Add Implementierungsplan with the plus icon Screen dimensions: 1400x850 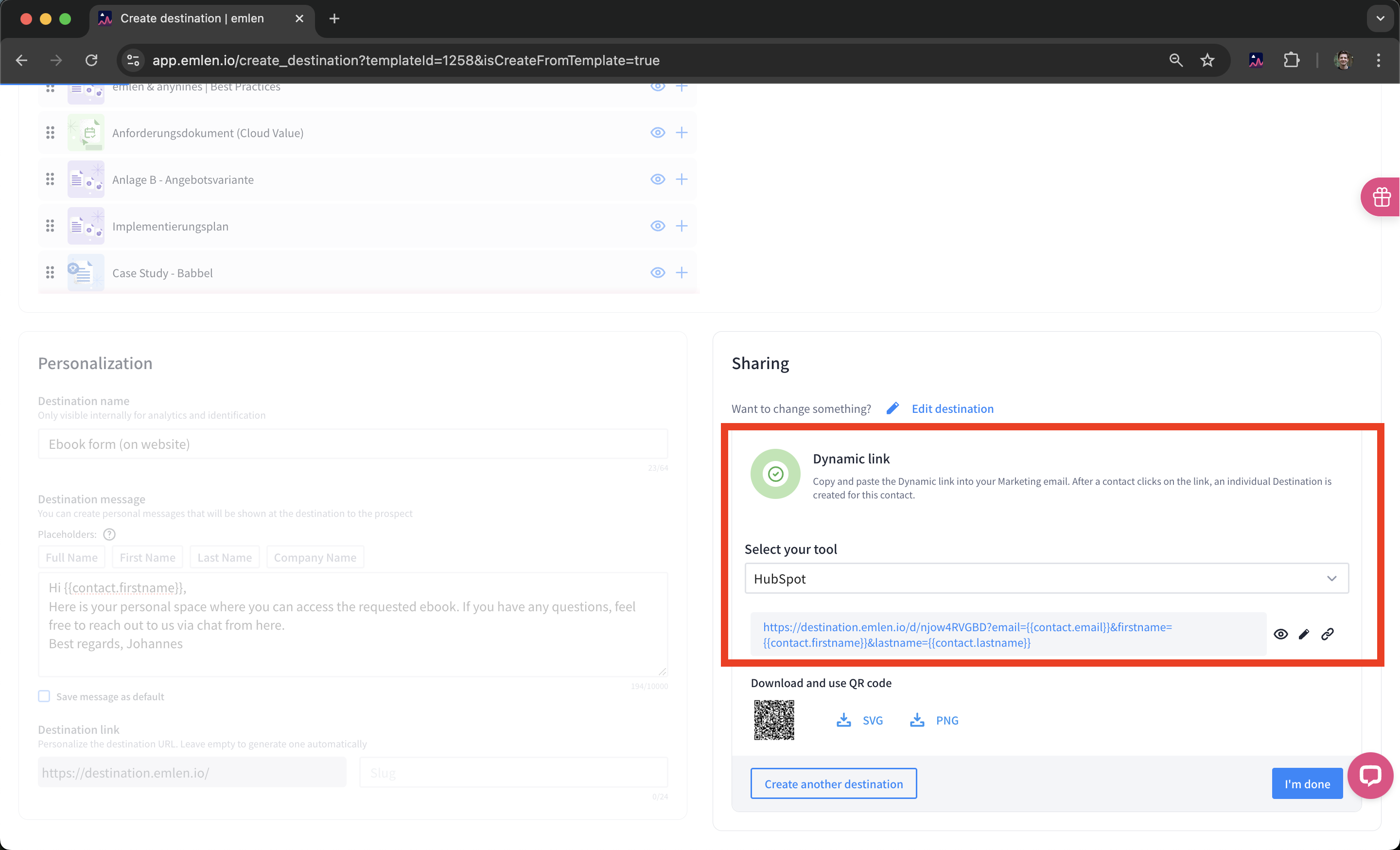coord(681,226)
